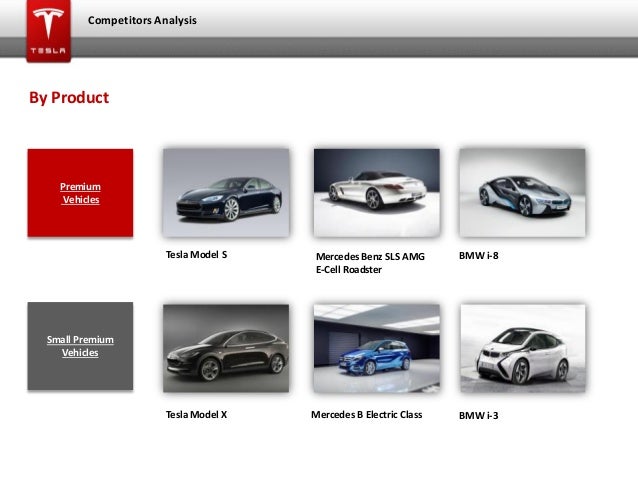This screenshot has height=479, width=638.
Task: Click the gray Small Premium Vehicles box
Action: (x=80, y=370)
